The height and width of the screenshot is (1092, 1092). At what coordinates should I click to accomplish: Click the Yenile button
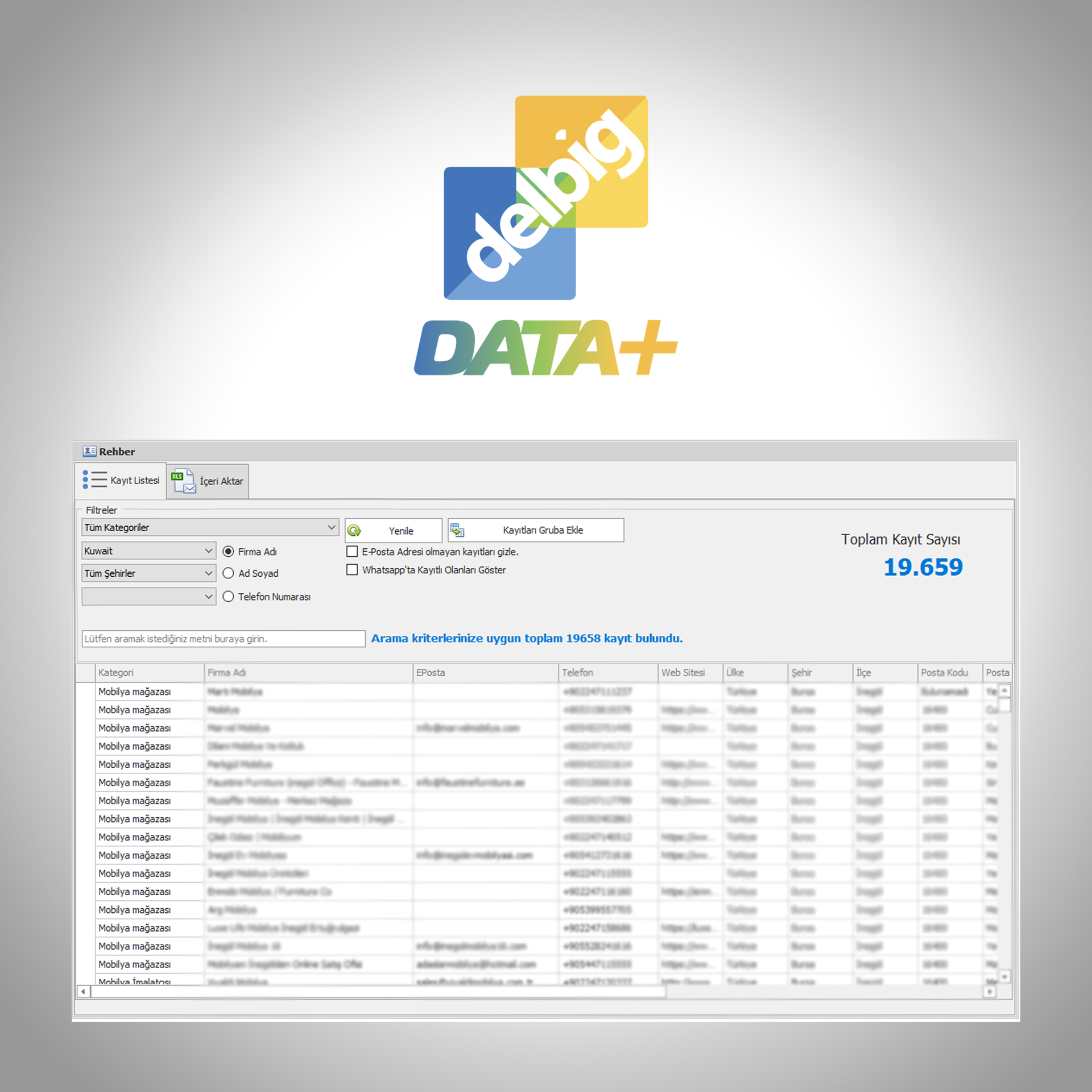click(x=394, y=531)
